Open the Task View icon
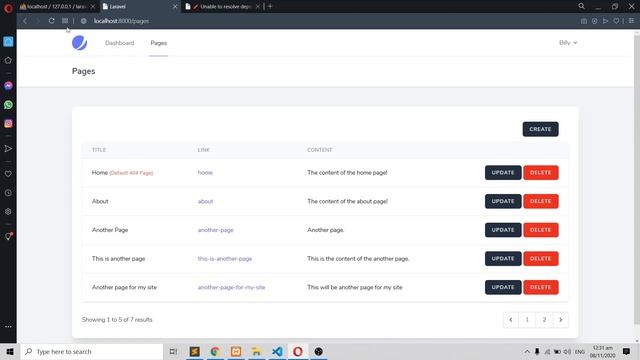Screen dimensions: 640x360 click(173, 351)
